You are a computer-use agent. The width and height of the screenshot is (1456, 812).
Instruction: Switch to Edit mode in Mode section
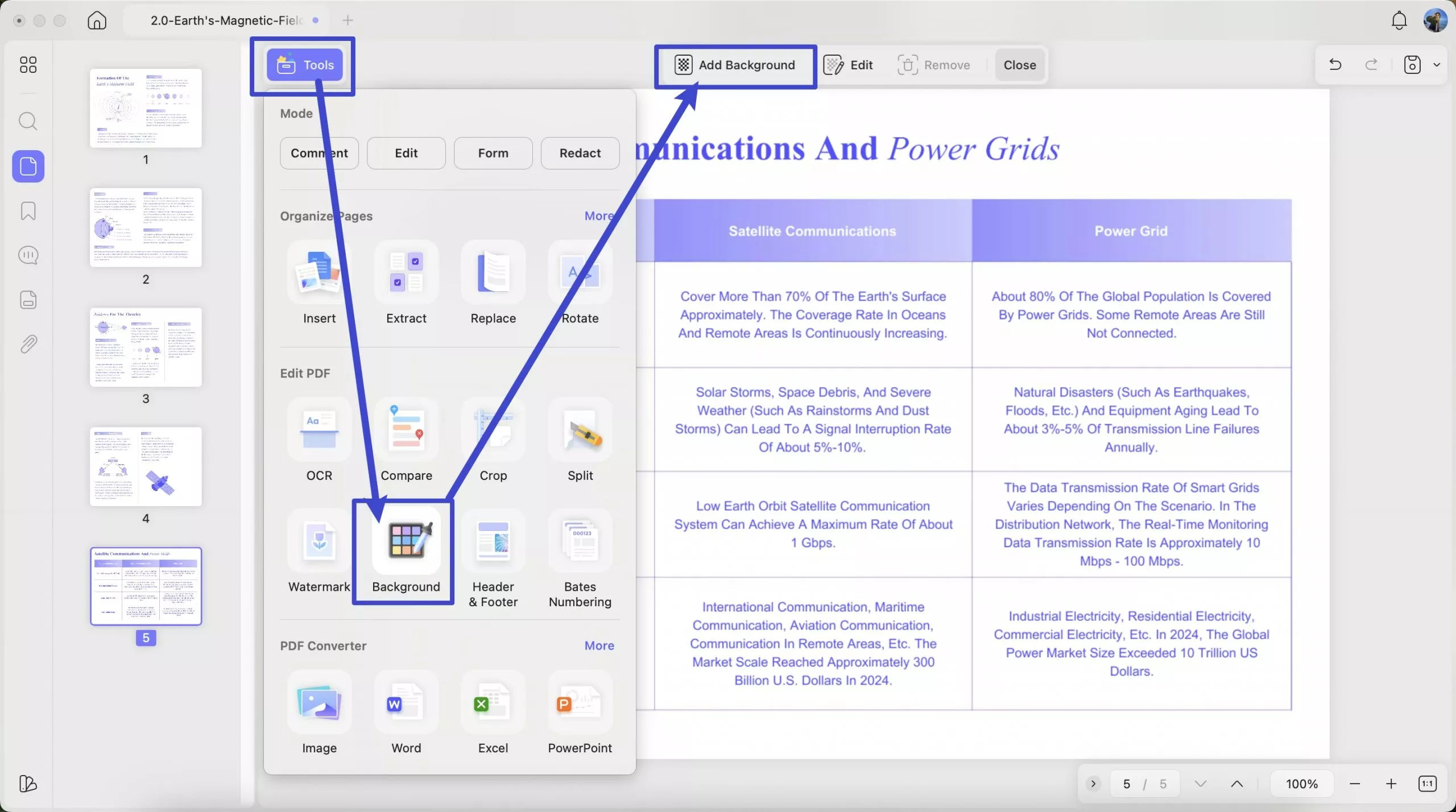coord(406,153)
